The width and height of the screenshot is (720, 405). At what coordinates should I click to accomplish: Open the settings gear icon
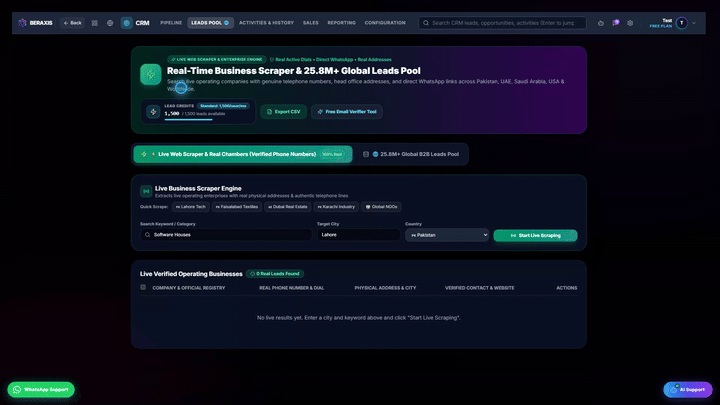pos(630,23)
